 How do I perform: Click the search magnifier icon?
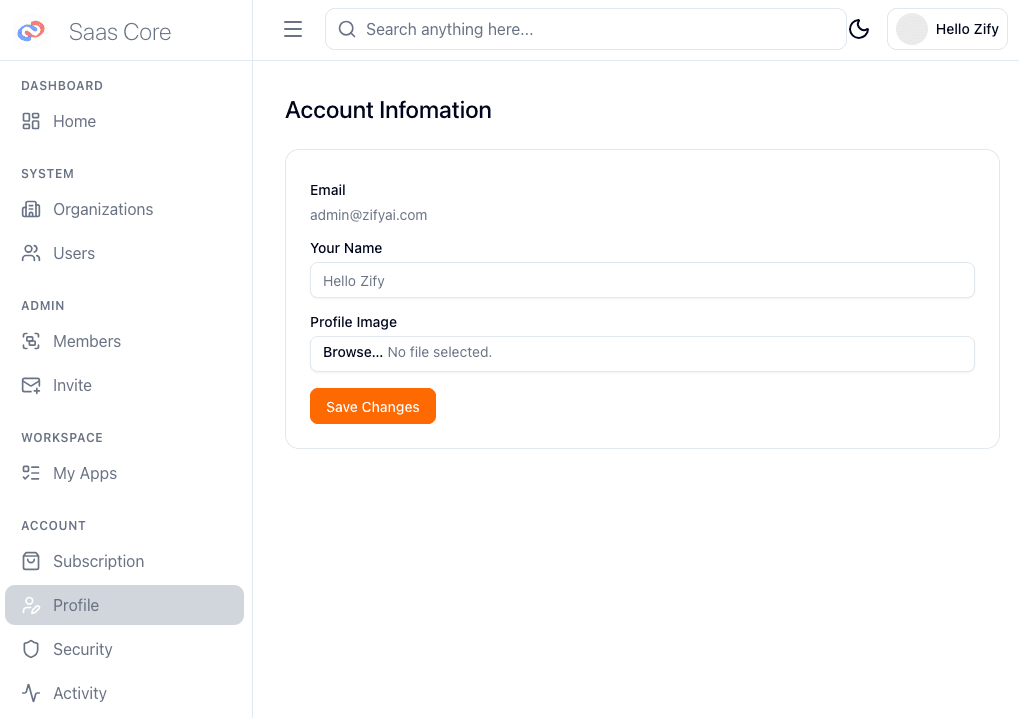point(347,29)
